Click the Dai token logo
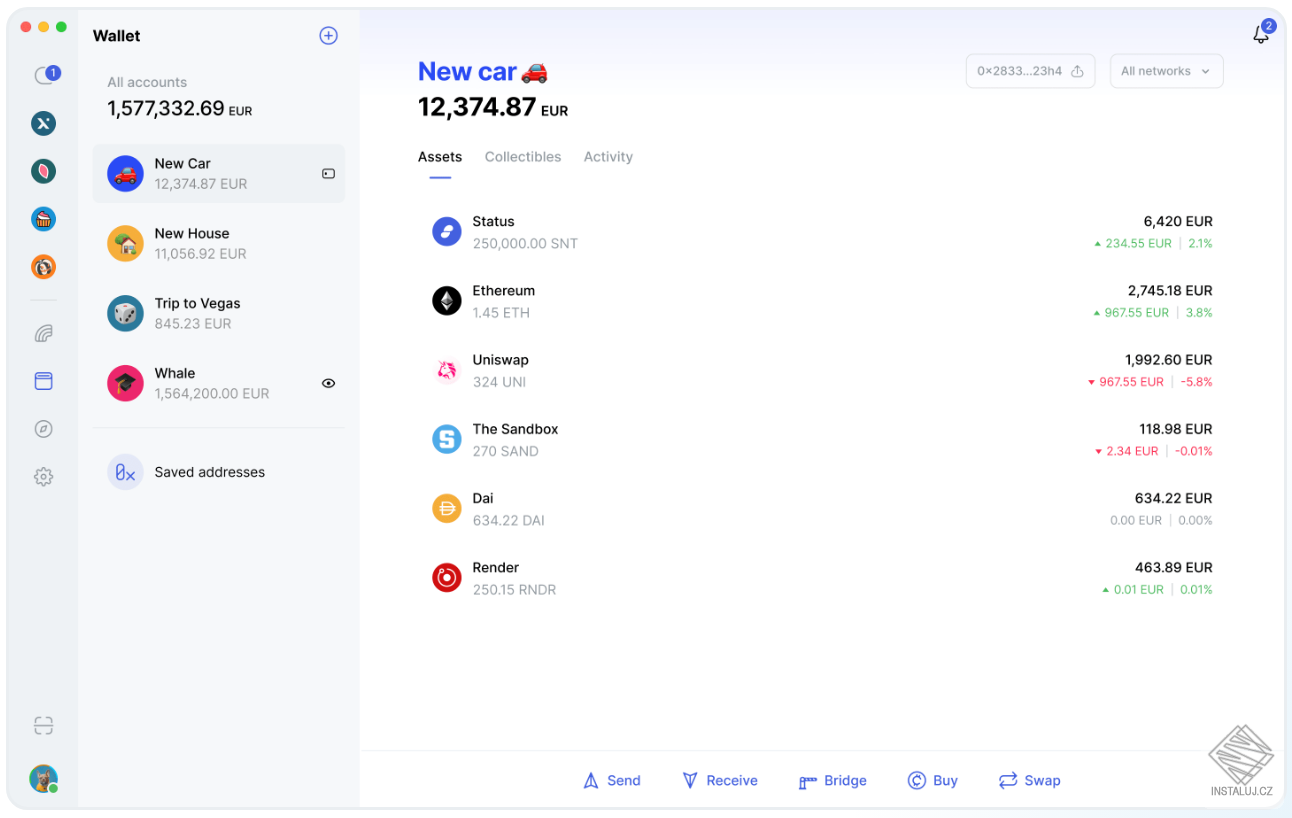The height and width of the screenshot is (818, 1292). 446,509
